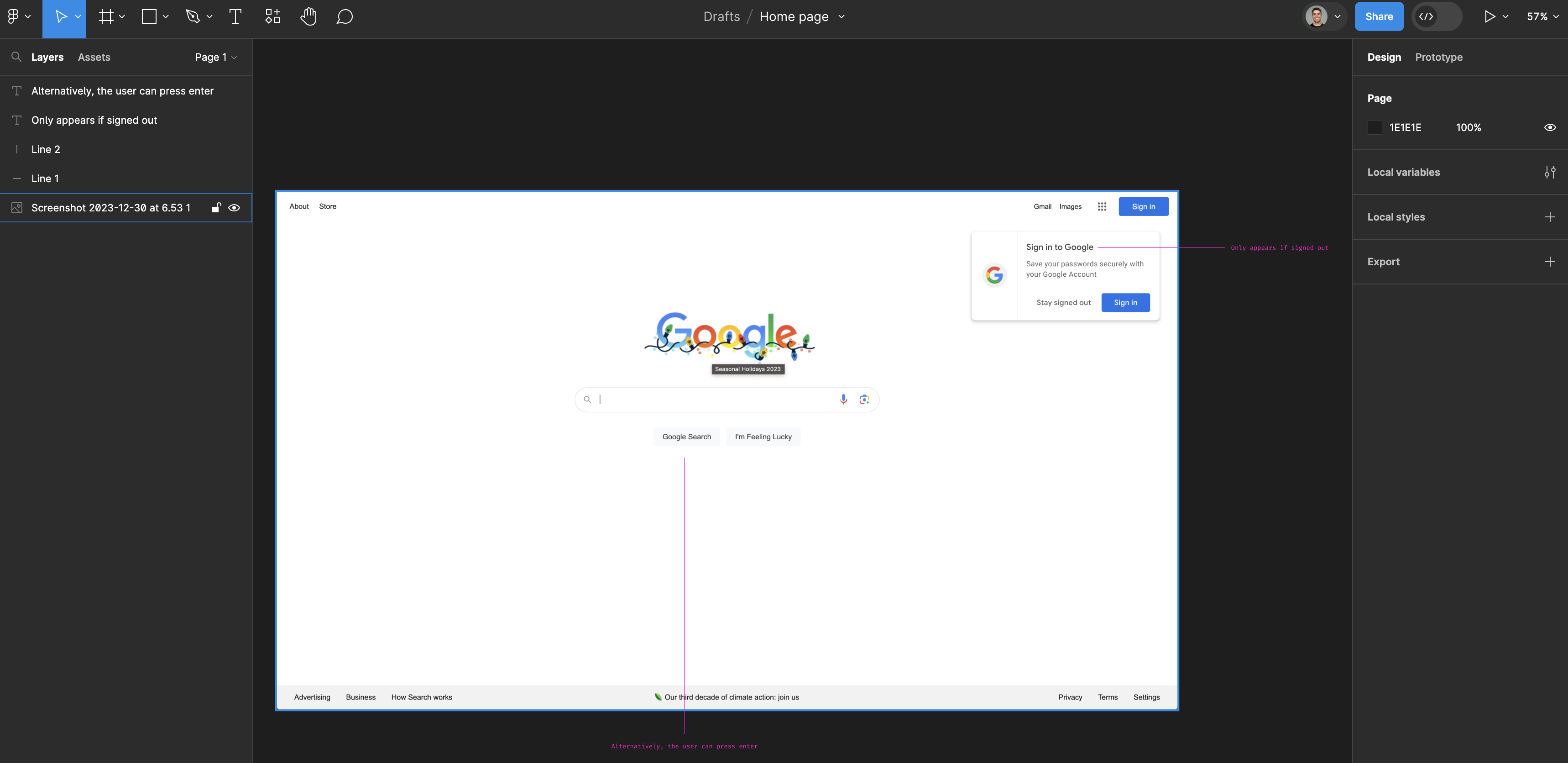Click the 1E1E1E page color swatch
The image size is (1568, 763).
[x=1375, y=127]
